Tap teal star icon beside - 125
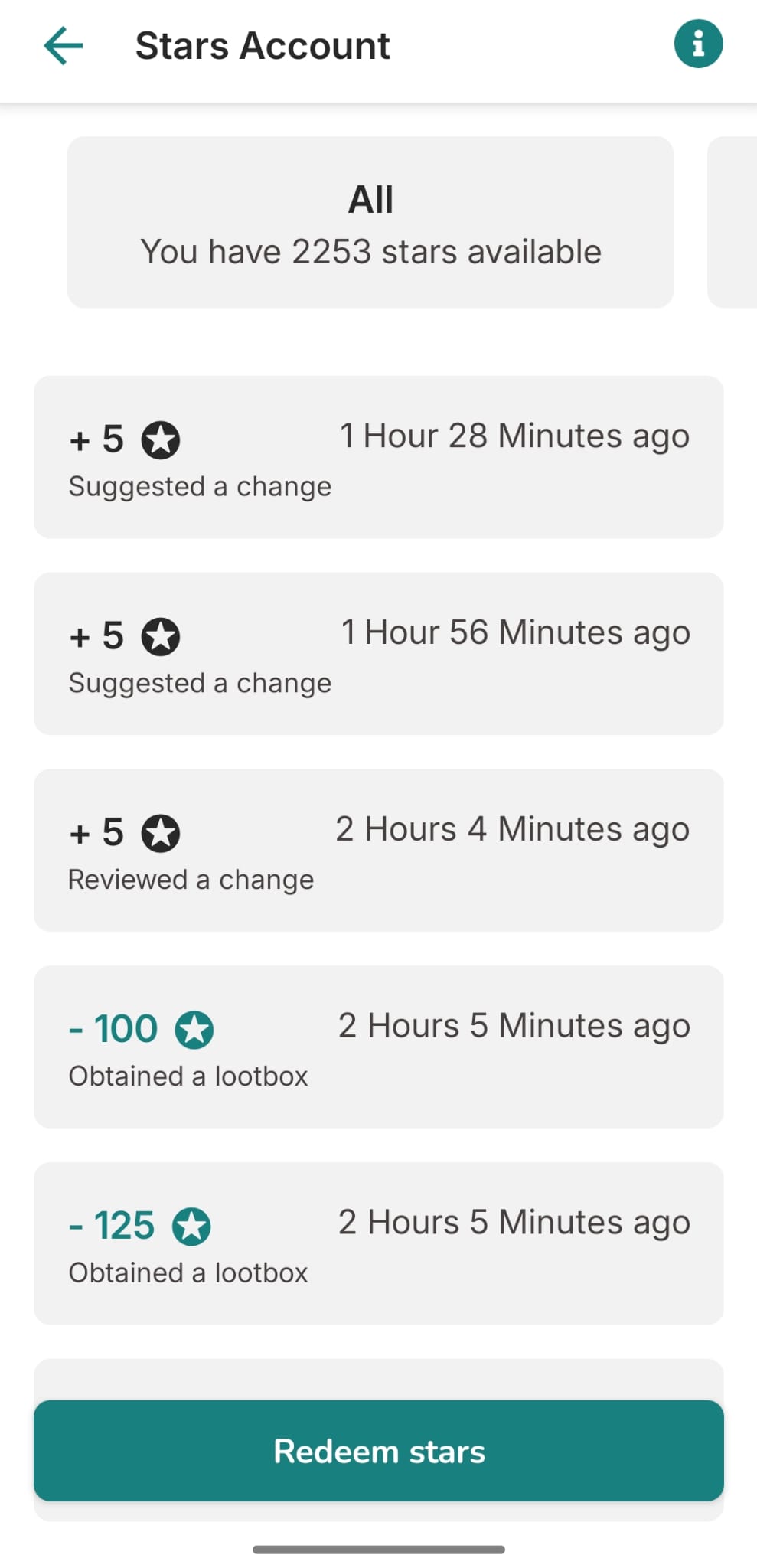The width and height of the screenshot is (757, 1568). tap(191, 1227)
